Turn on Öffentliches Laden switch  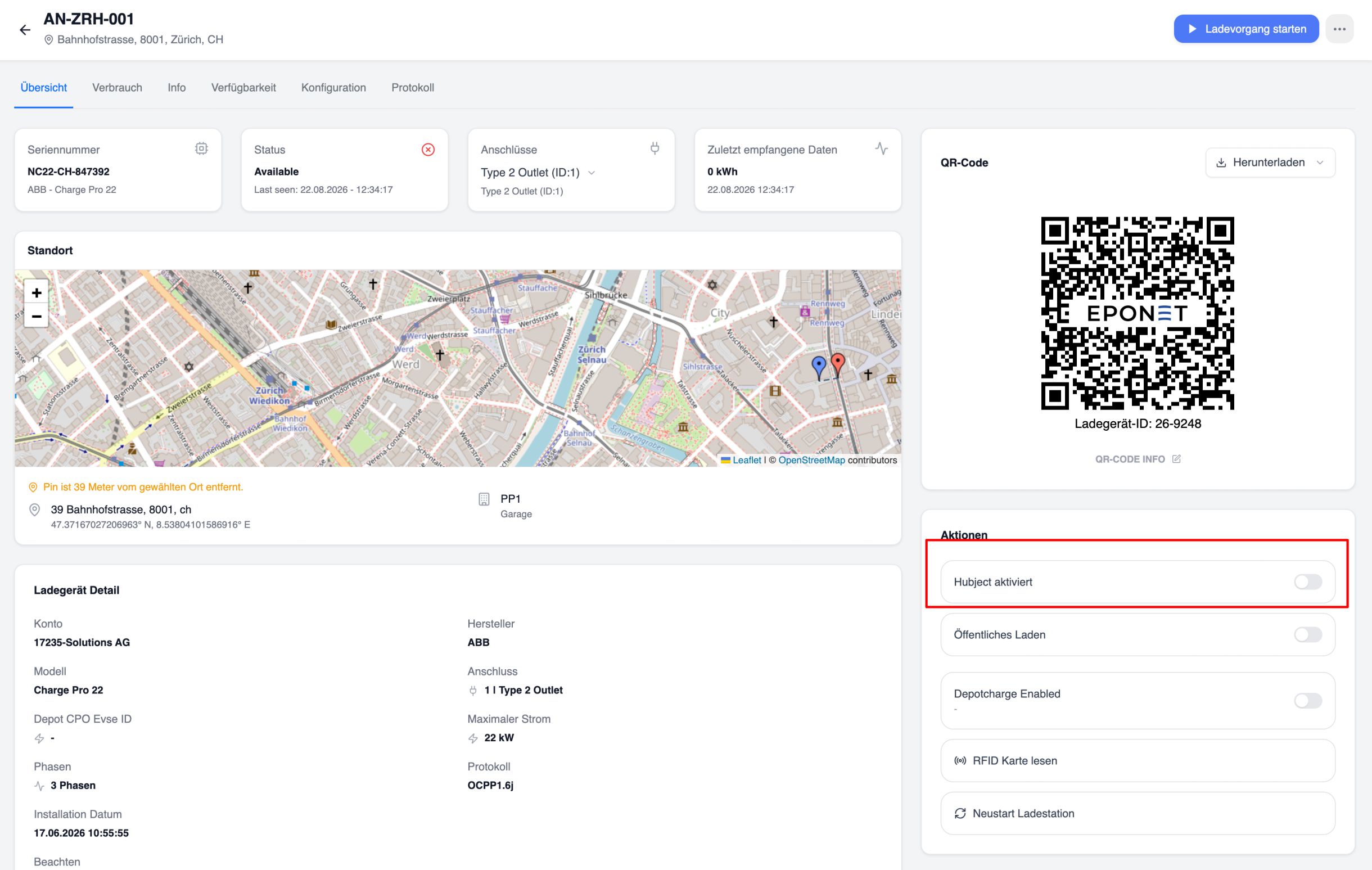tap(1307, 635)
